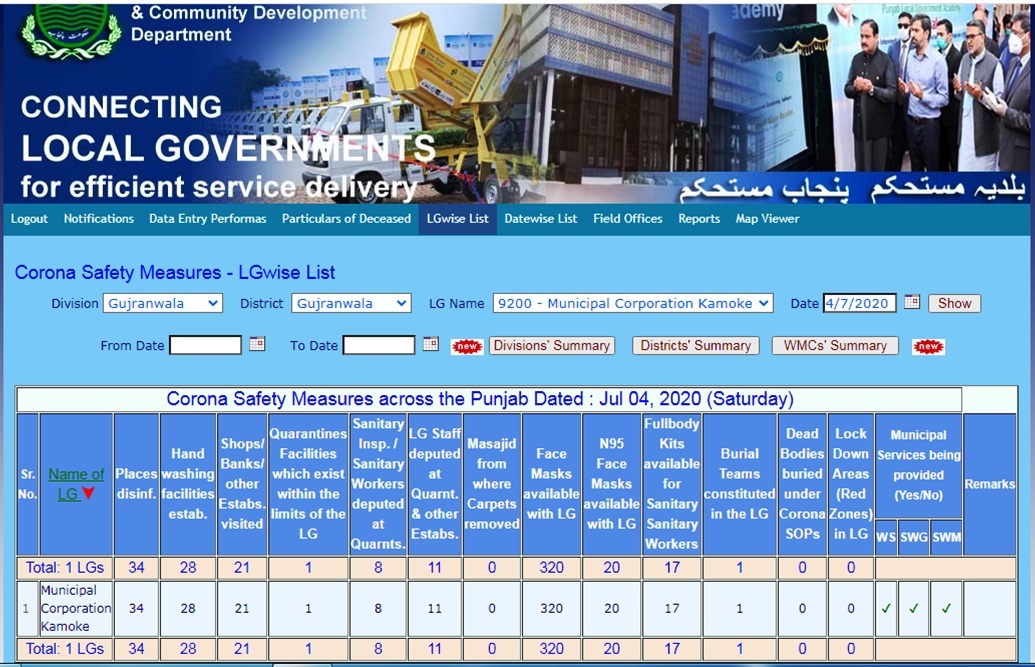Click the WS green check mark for Kamoke
The height and width of the screenshot is (667, 1035).
click(x=886, y=608)
